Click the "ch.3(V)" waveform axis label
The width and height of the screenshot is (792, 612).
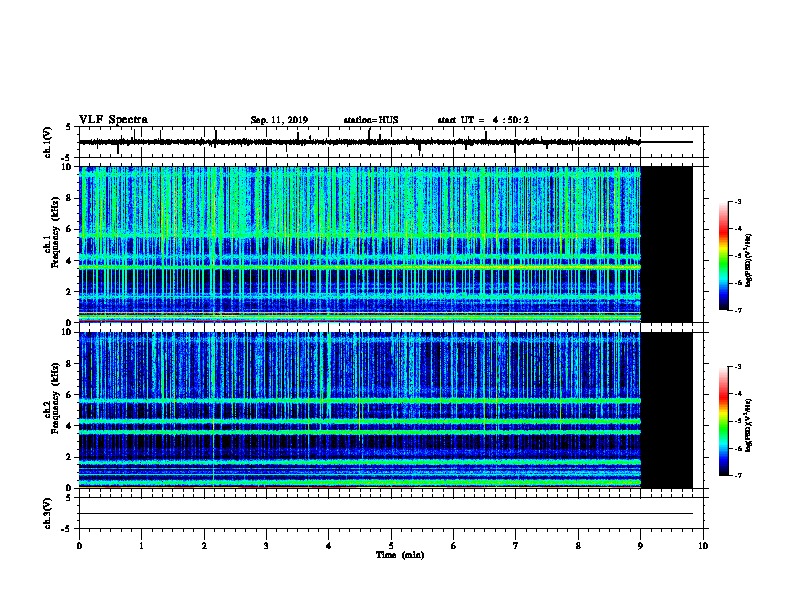click(48, 513)
